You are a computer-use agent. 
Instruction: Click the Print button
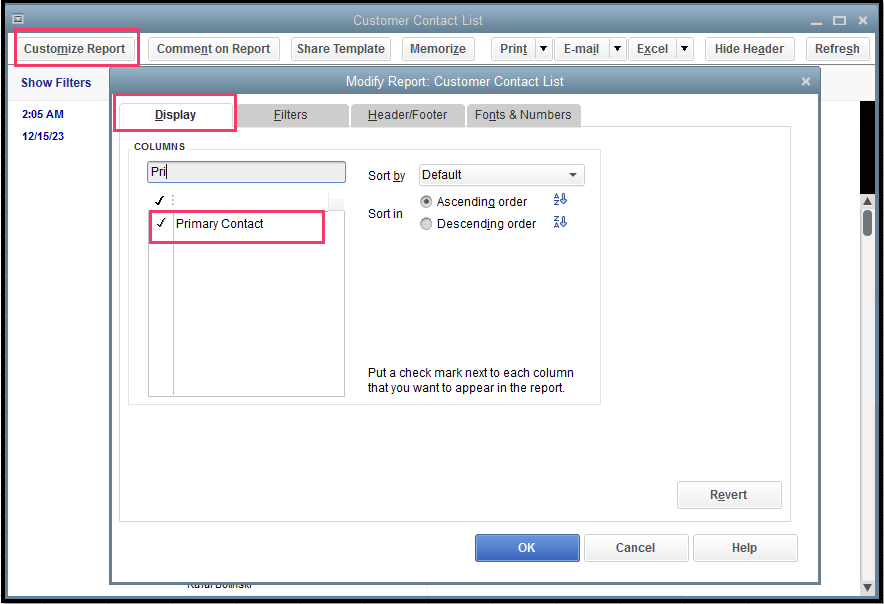[x=514, y=49]
